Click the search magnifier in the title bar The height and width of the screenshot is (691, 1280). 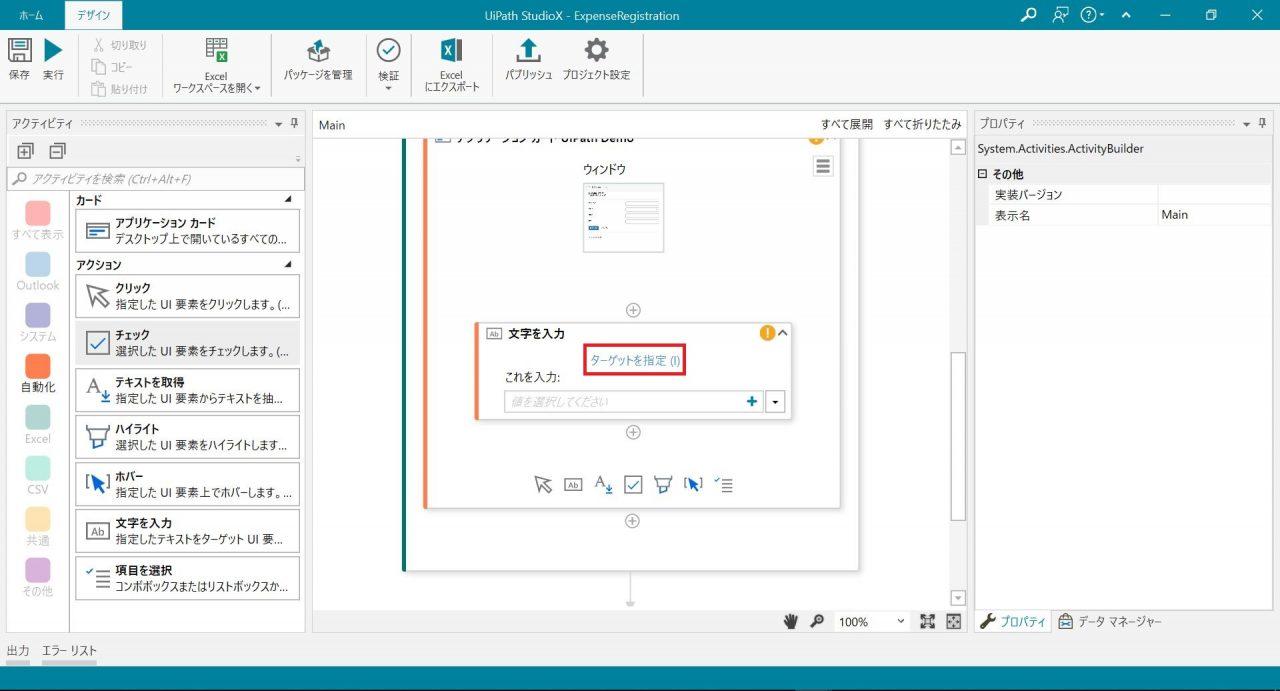click(x=1028, y=15)
